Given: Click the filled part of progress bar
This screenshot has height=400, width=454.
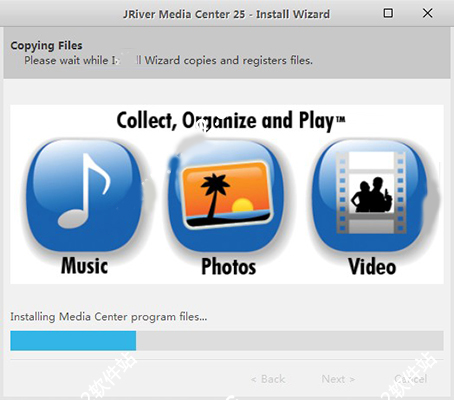Looking at the screenshot, I should tap(73, 340).
